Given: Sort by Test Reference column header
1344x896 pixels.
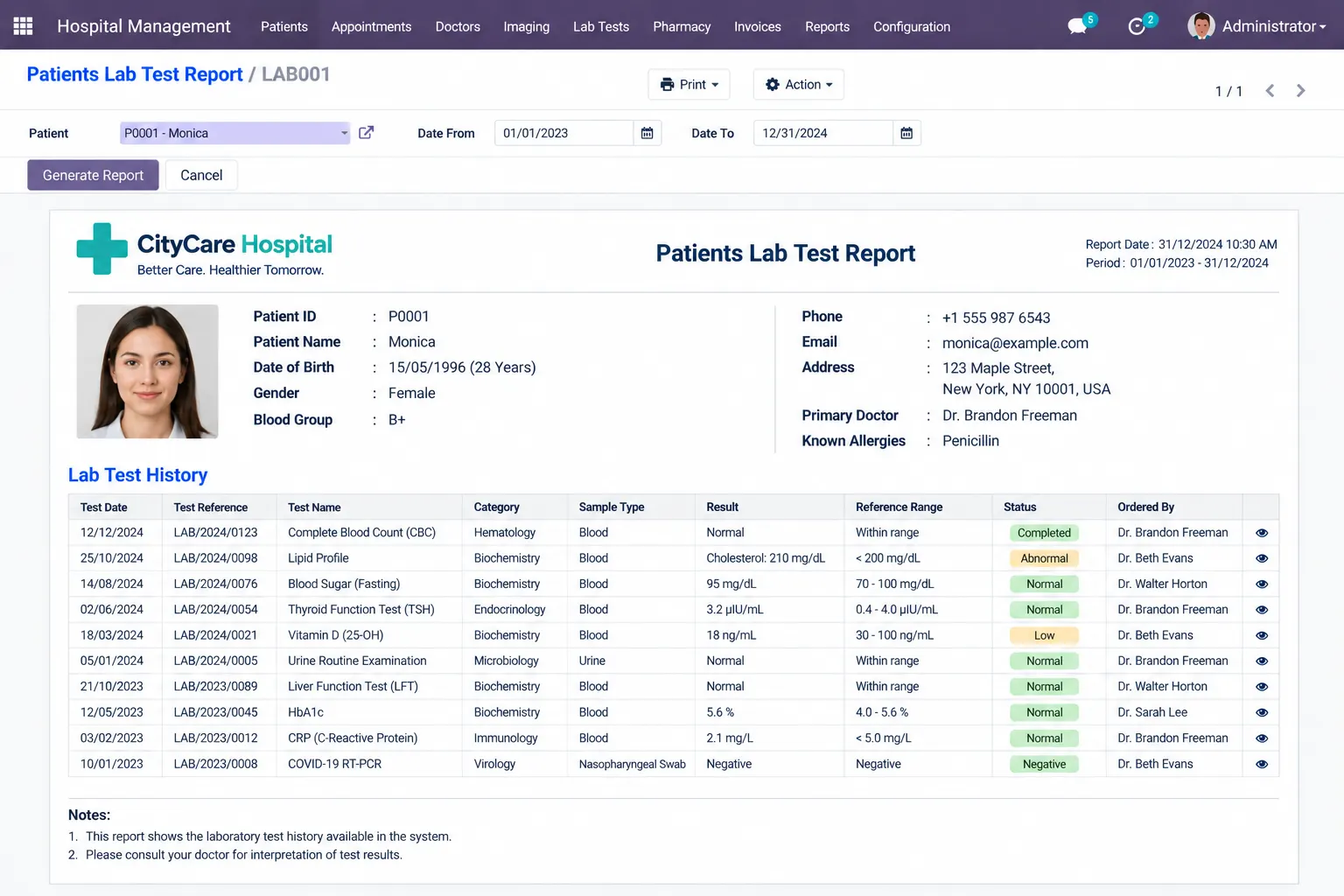Looking at the screenshot, I should pos(211,507).
